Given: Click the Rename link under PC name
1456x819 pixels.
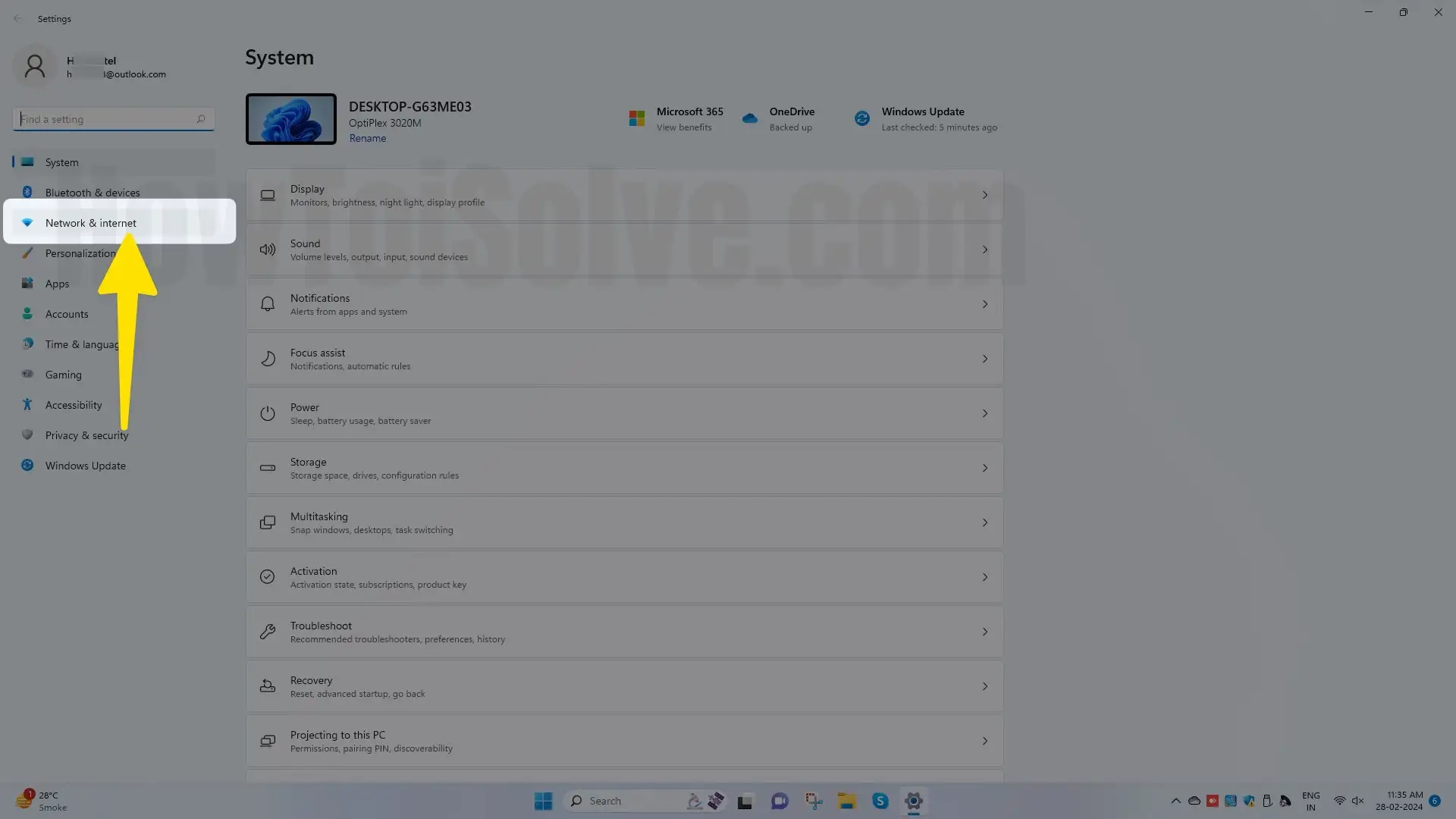Looking at the screenshot, I should [x=367, y=139].
